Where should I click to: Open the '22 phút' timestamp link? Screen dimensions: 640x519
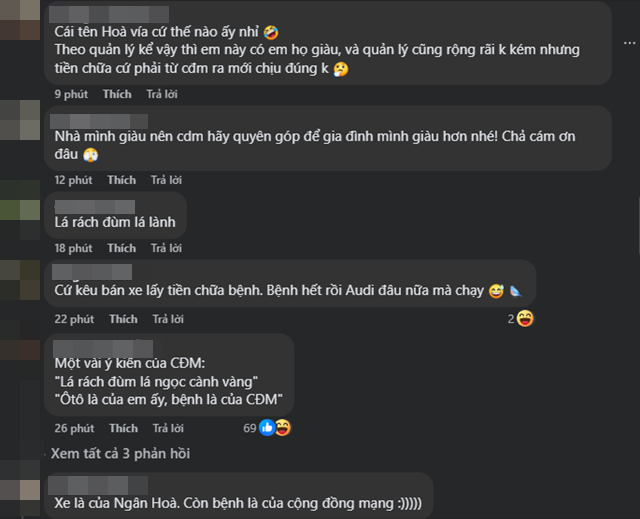(x=74, y=319)
